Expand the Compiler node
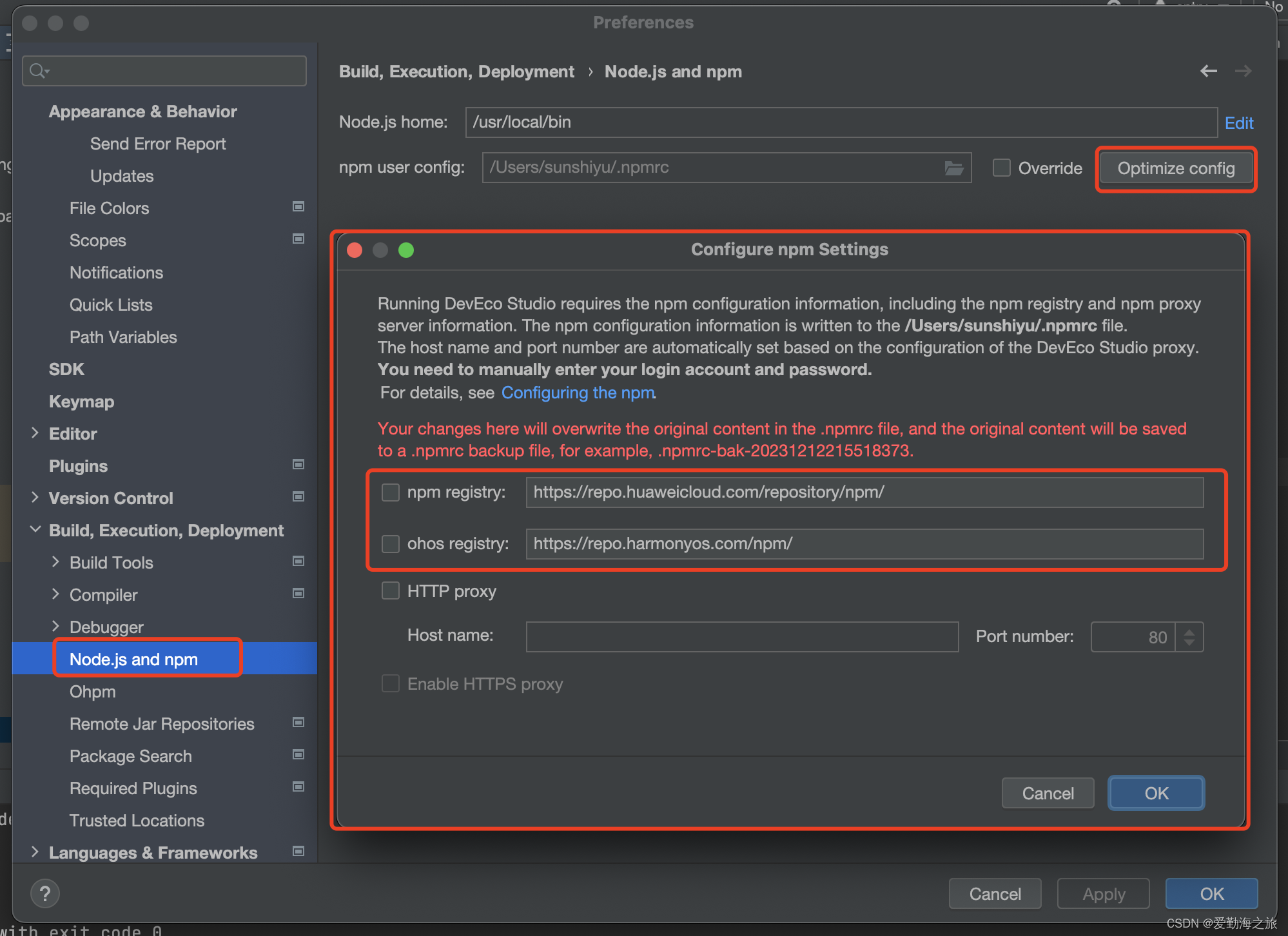Viewport: 1288px width, 936px height. [55, 594]
